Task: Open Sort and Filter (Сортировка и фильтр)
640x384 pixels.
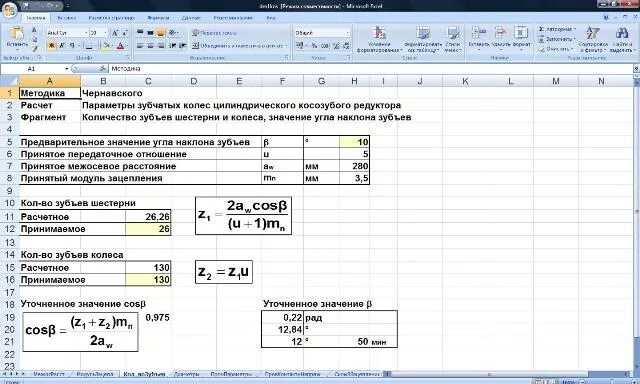Action: click(592, 39)
